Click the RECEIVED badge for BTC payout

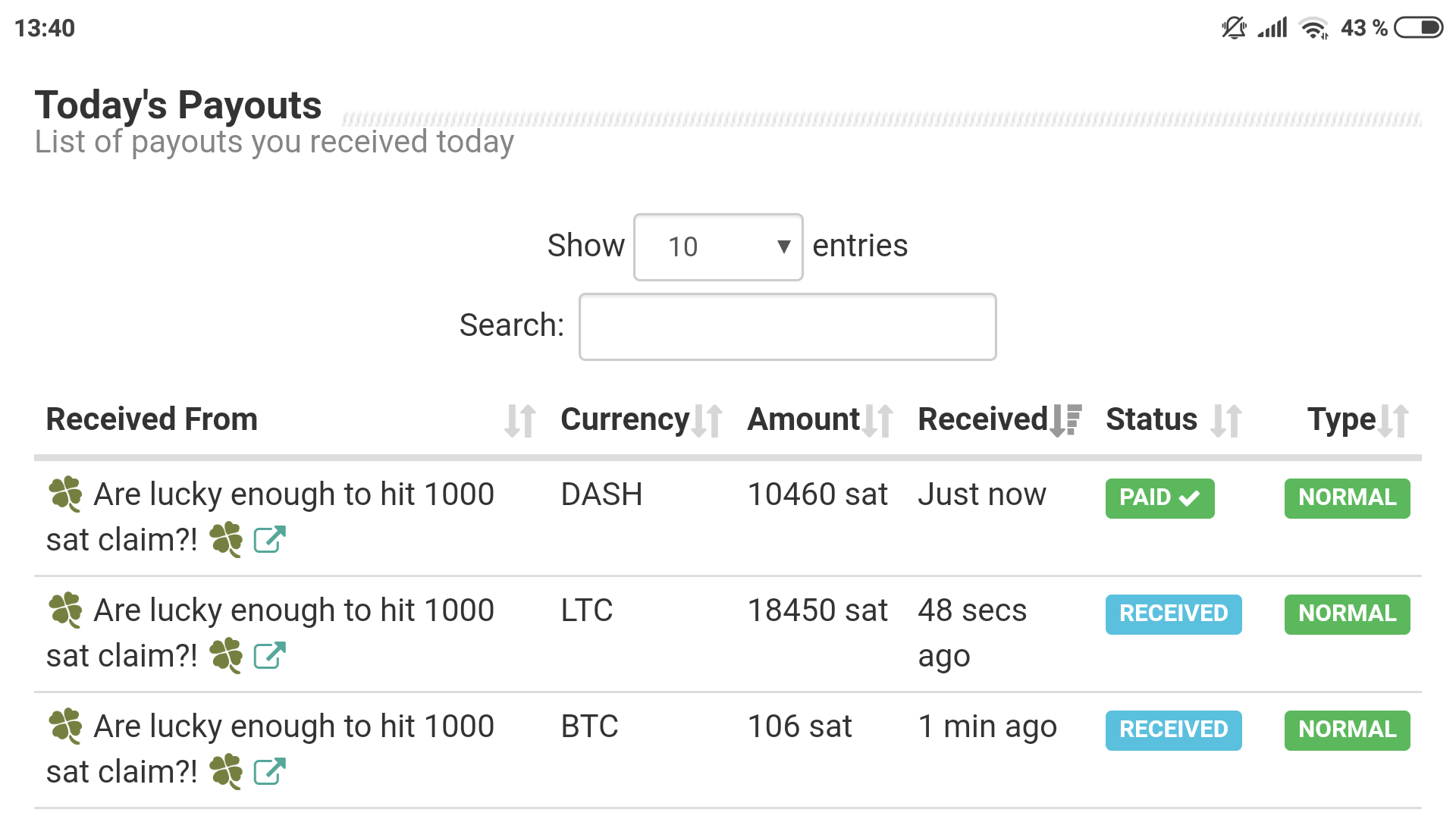[1173, 730]
